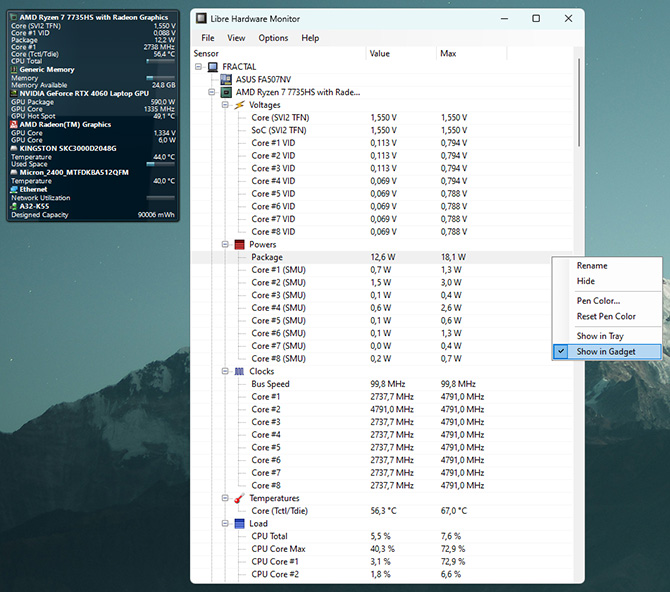This screenshot has width=670, height=592.
Task: Click the KINGSTON drive icon in gadget
Action: tap(14, 148)
